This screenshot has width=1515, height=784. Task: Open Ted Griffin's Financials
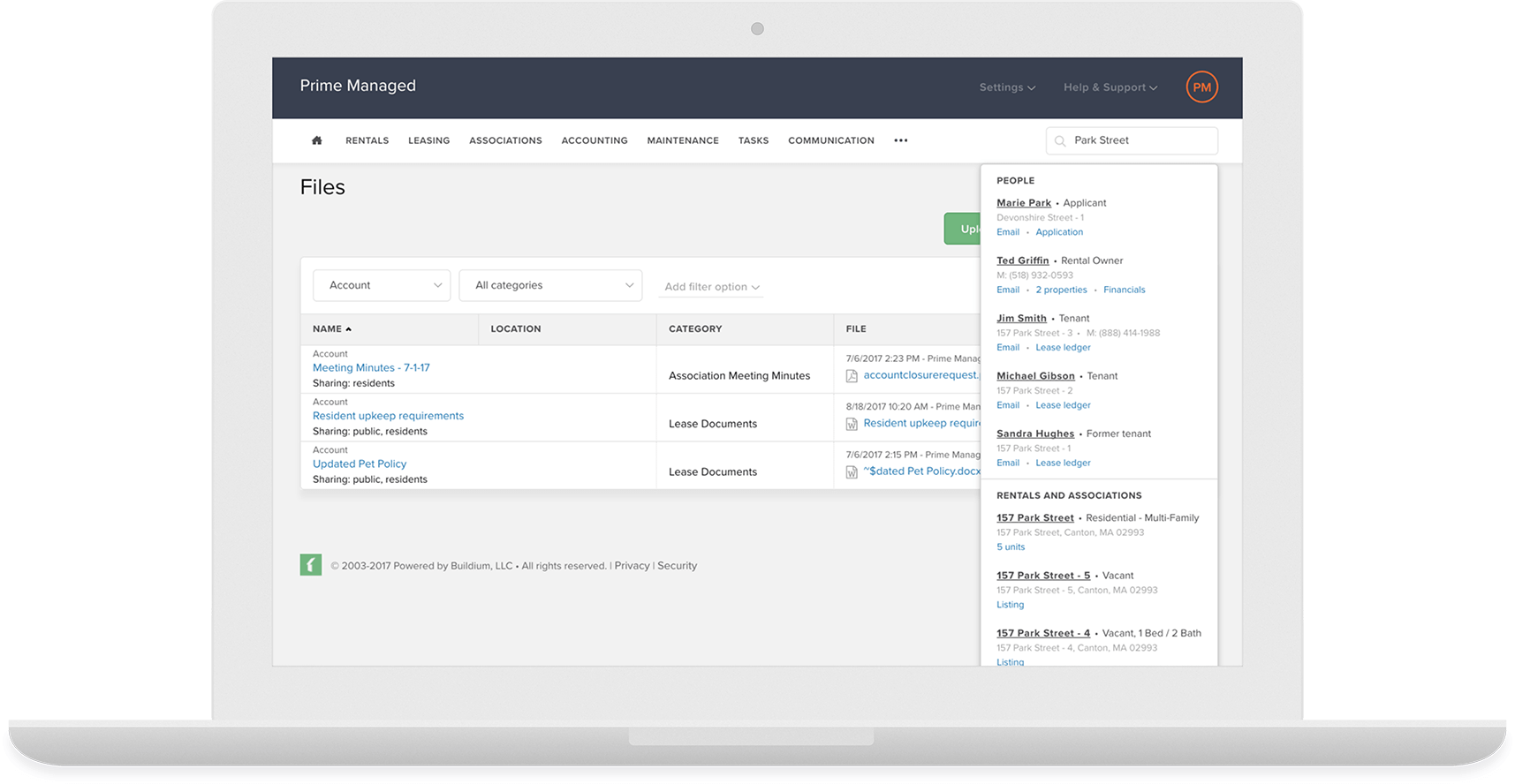click(1125, 290)
